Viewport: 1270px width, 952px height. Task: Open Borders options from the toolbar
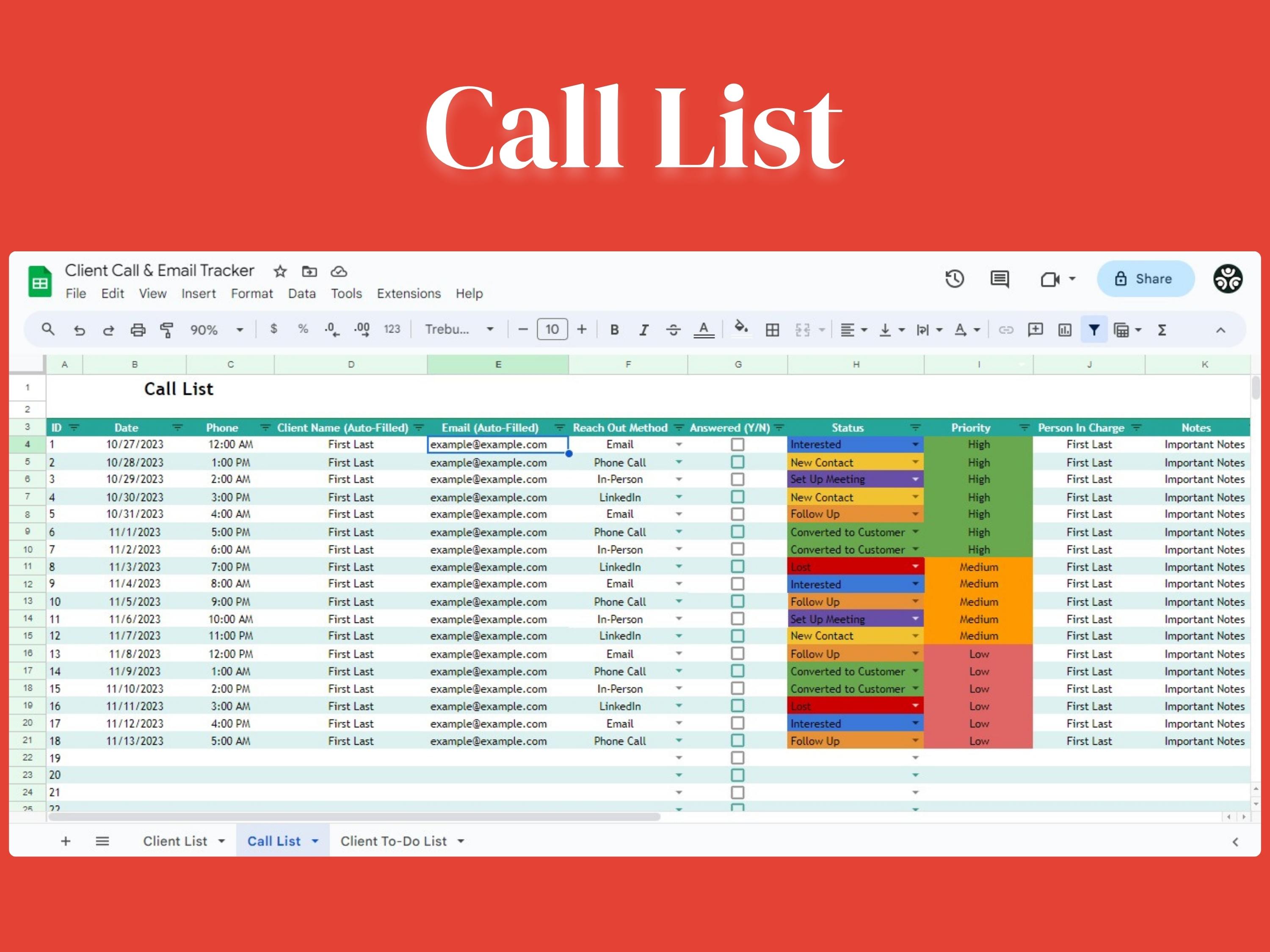[x=772, y=329]
